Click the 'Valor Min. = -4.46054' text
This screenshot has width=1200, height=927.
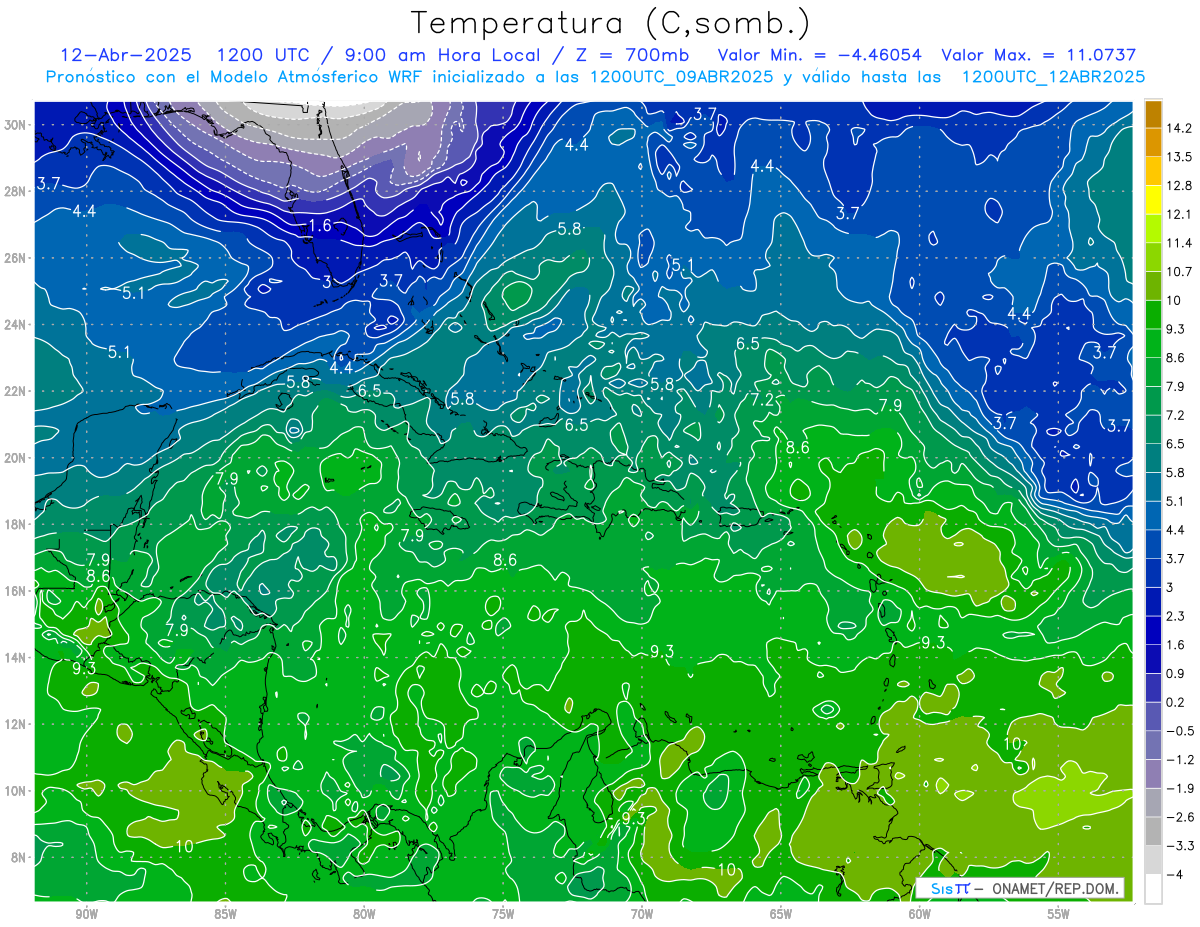coord(820,55)
